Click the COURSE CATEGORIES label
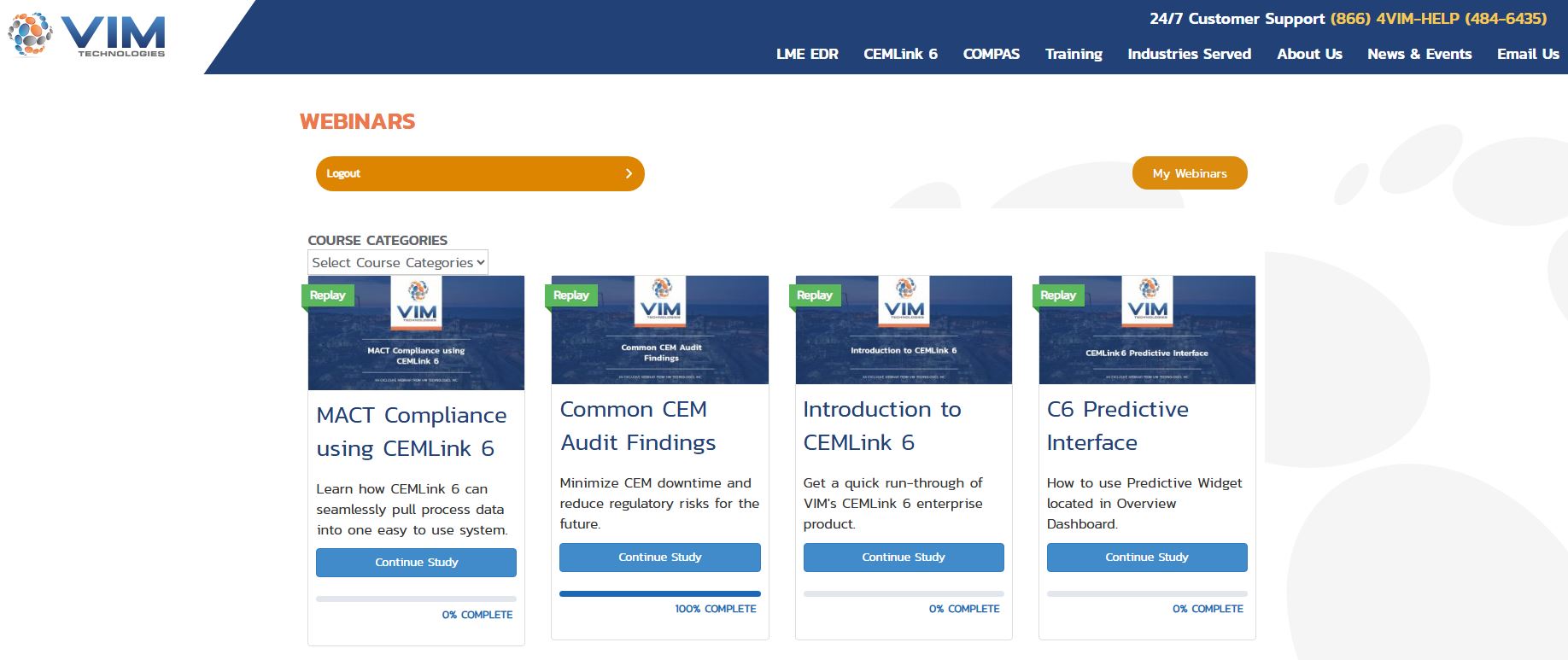The image size is (1568, 660). 377,241
